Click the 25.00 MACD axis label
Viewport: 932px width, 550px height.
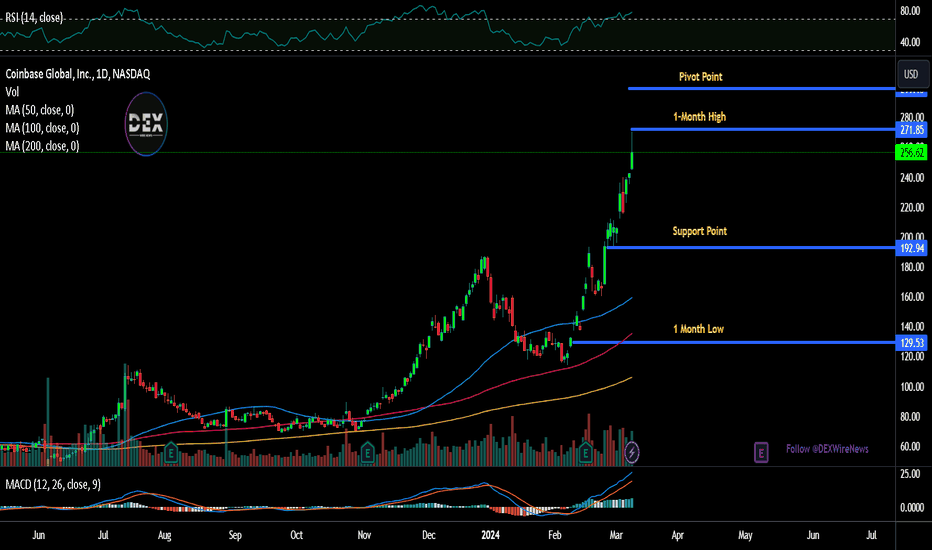[910, 474]
